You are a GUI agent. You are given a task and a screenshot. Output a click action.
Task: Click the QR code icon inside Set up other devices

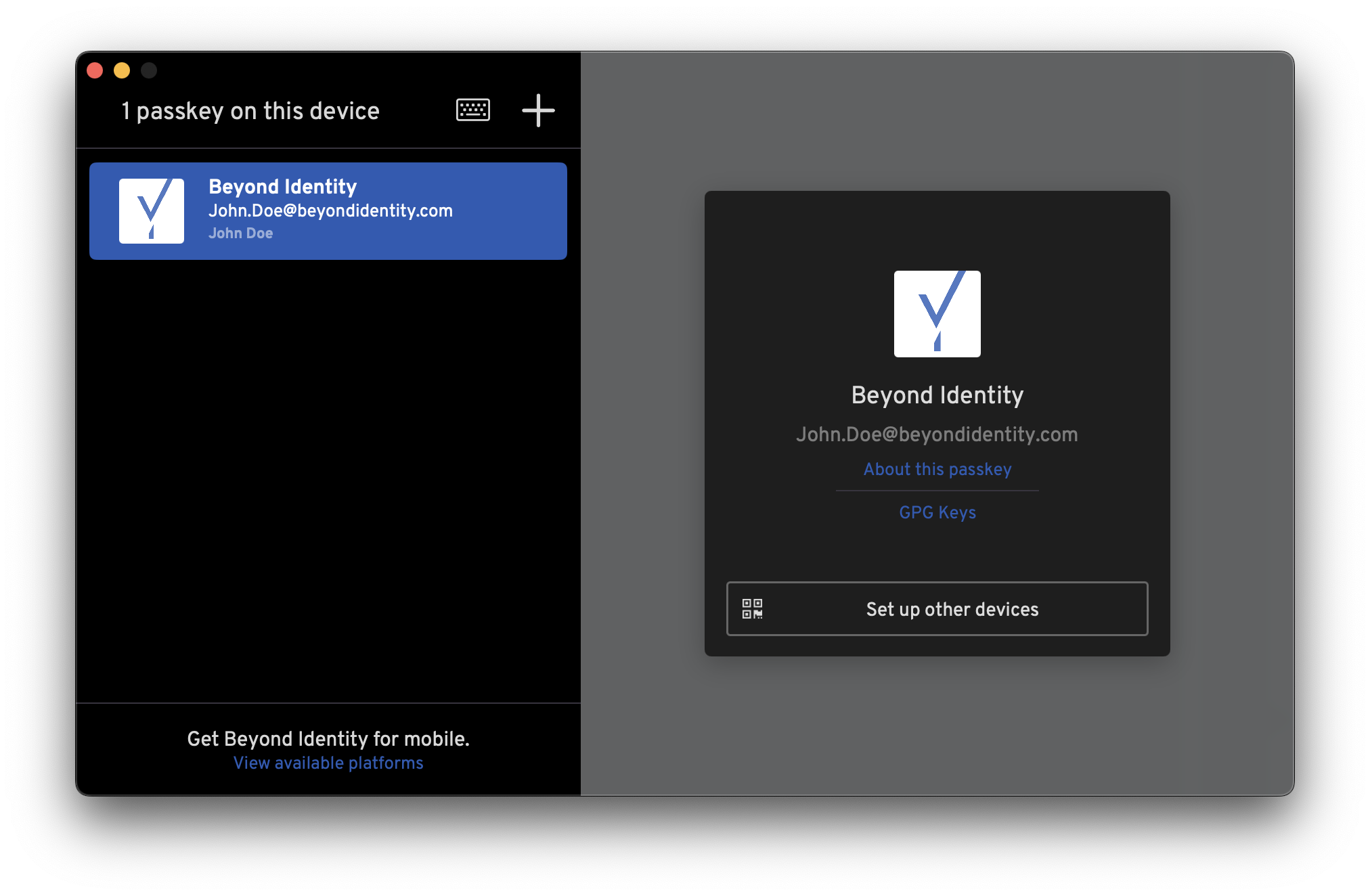pyautogui.click(x=753, y=609)
